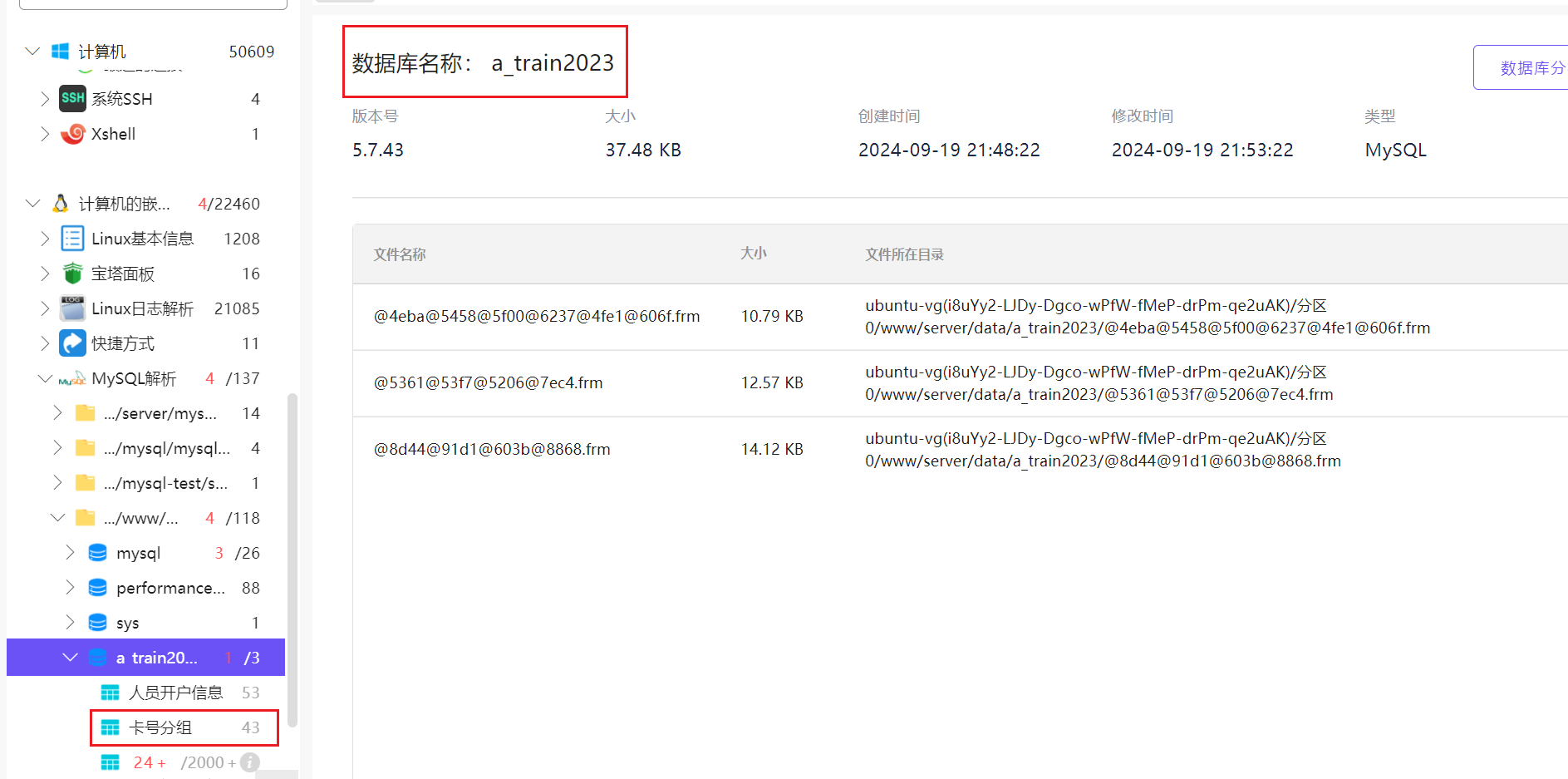Click the info icon beside 2000+

[x=250, y=762]
